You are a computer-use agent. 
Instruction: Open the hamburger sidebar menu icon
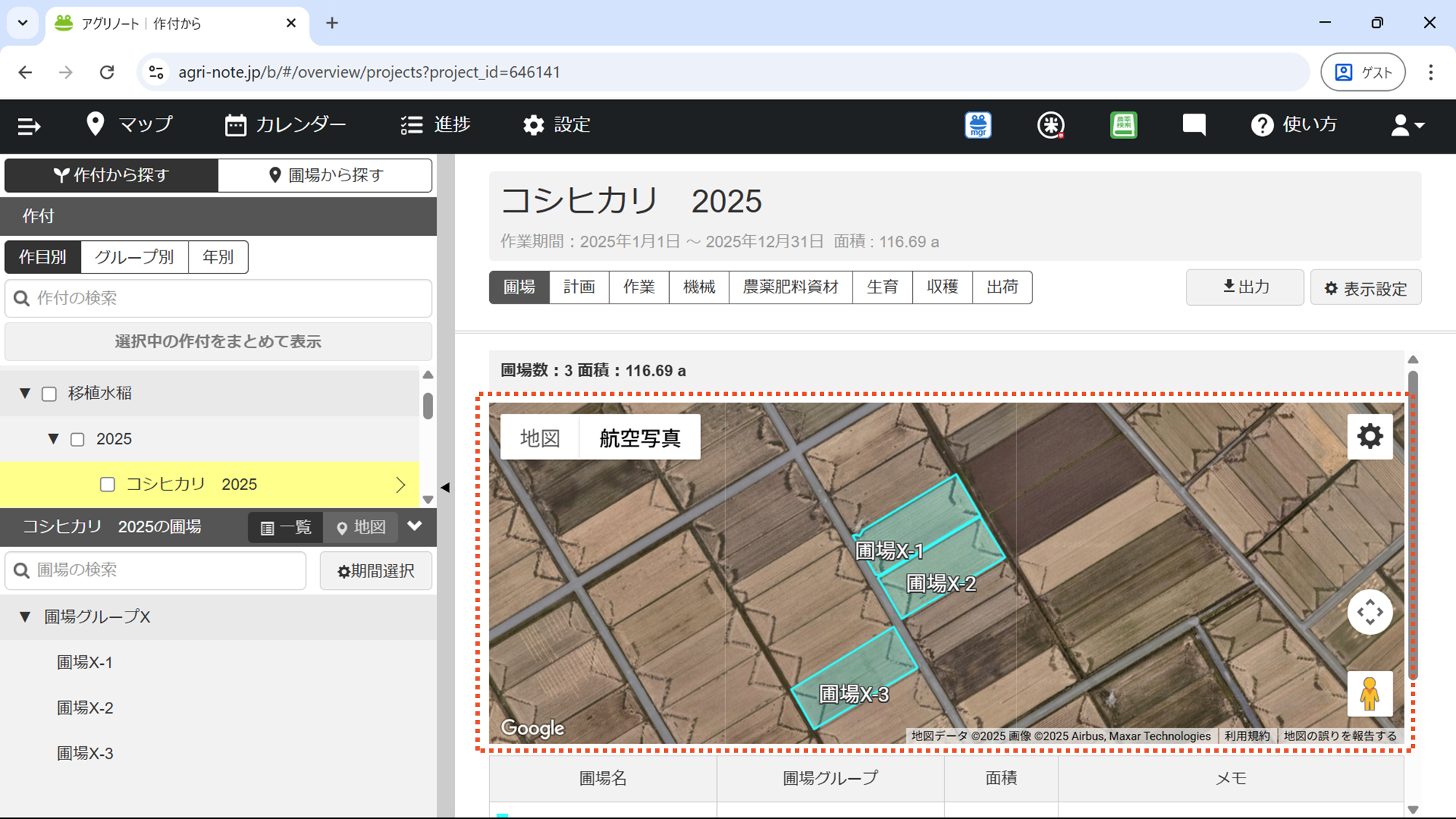point(29,126)
